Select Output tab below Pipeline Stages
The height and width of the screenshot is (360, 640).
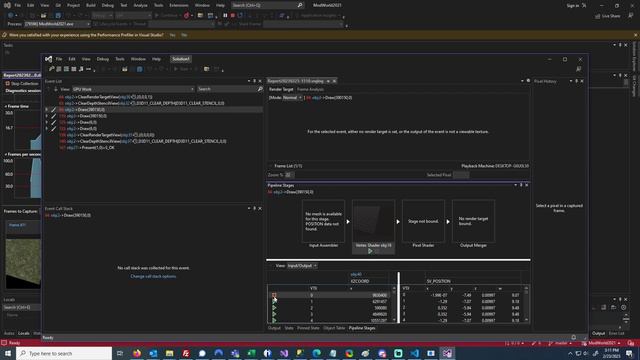click(274, 328)
